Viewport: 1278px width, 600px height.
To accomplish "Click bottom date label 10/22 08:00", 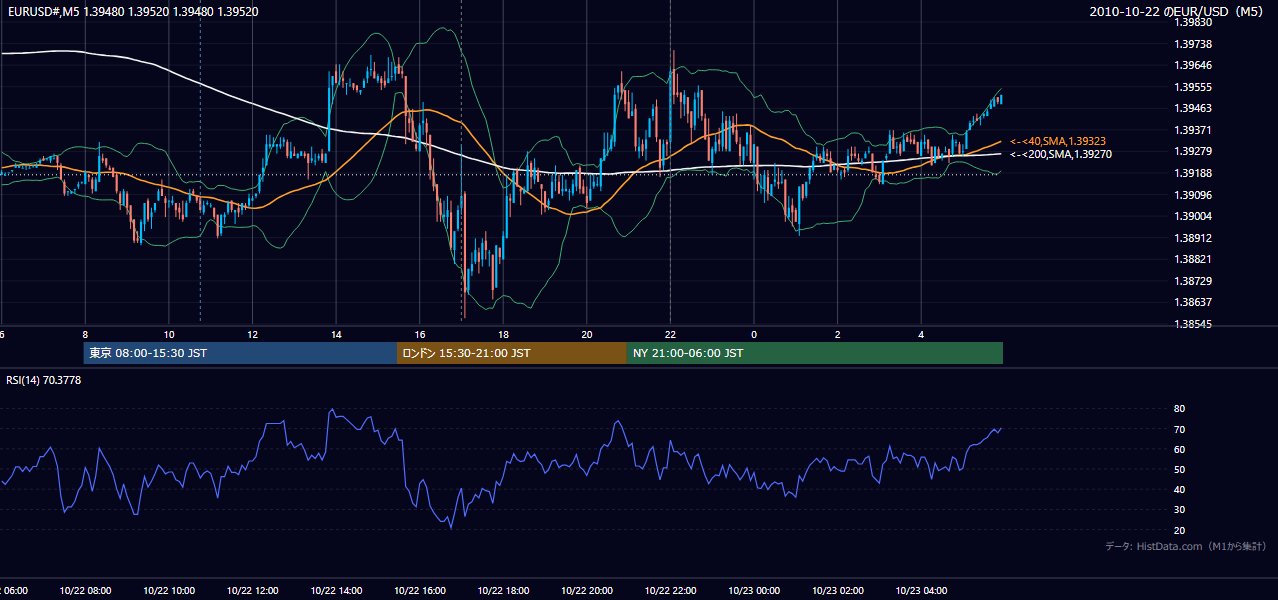I will (x=85, y=591).
